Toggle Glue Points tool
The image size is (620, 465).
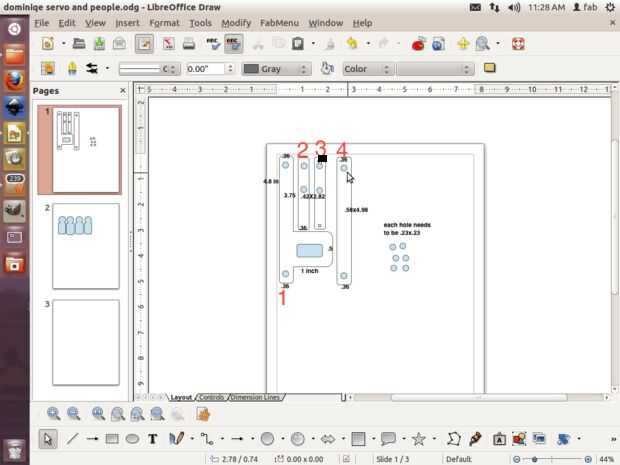coord(475,439)
